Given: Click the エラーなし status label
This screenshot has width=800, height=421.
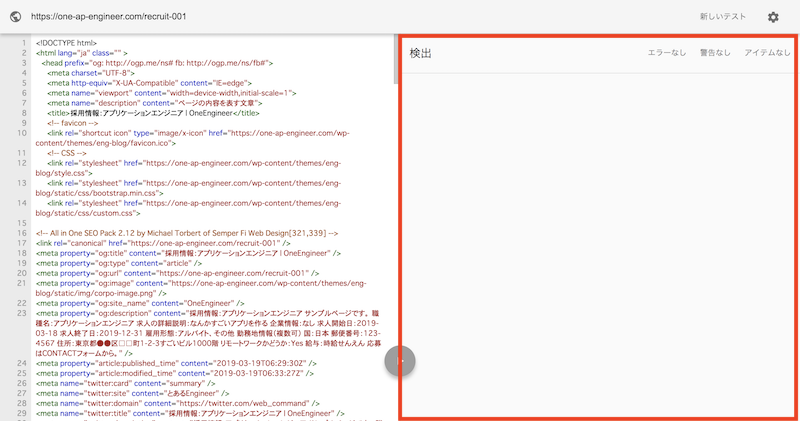Looking at the screenshot, I should point(667,53).
